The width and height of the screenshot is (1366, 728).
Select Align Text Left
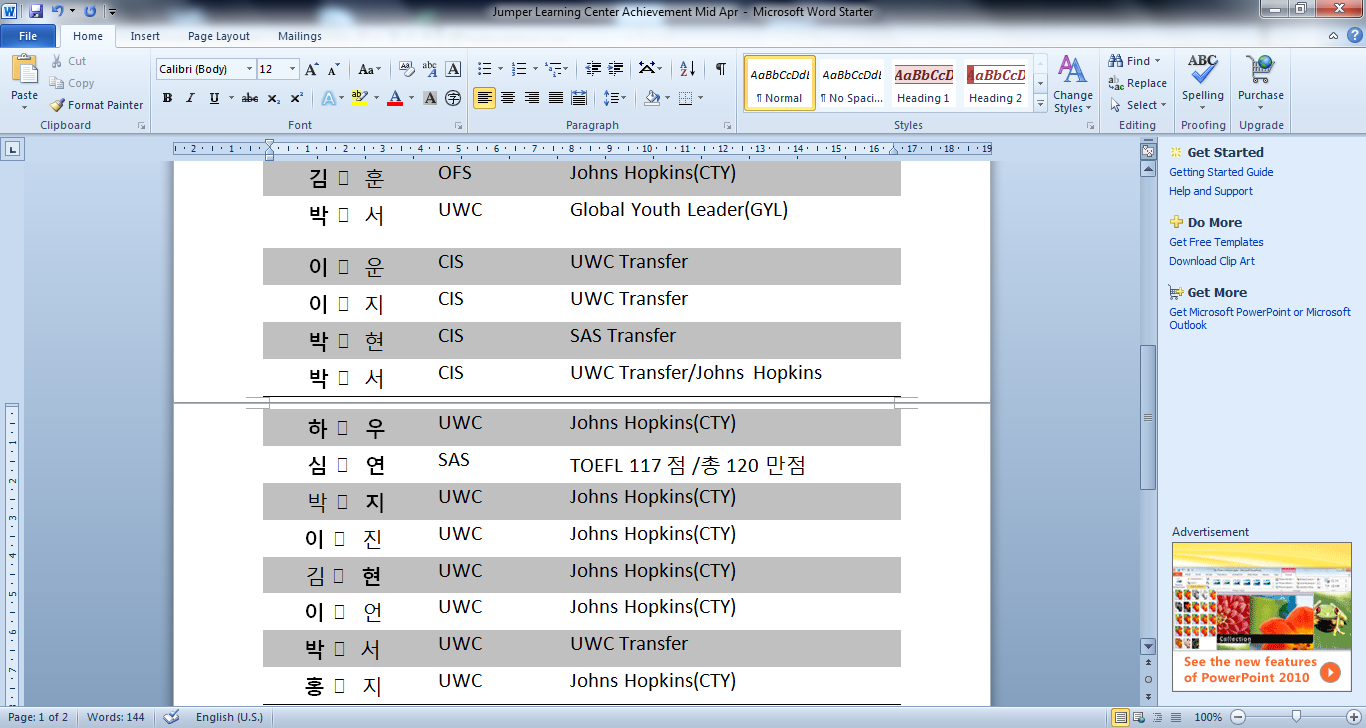[484, 98]
